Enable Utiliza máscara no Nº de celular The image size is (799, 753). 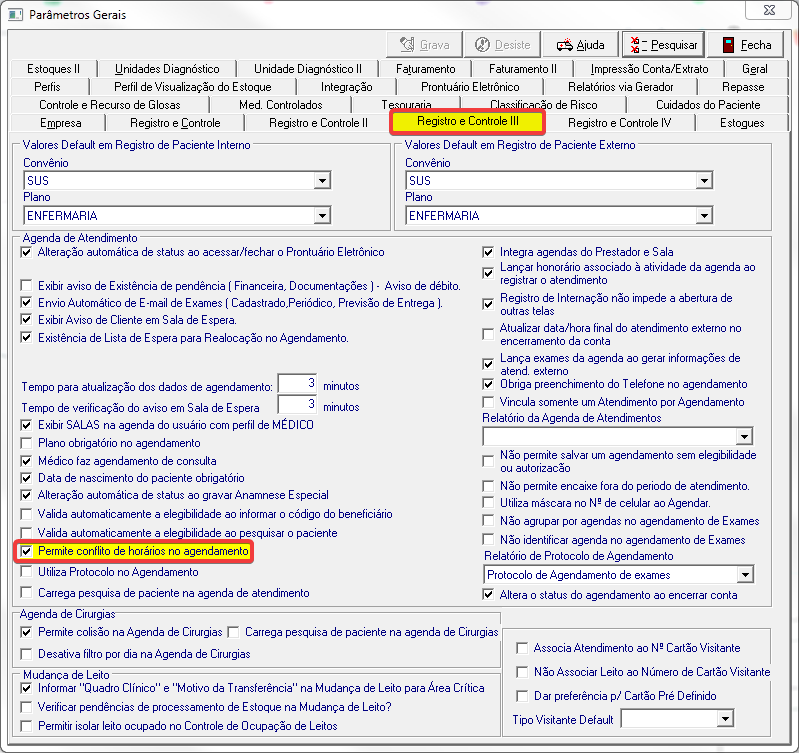coord(488,503)
